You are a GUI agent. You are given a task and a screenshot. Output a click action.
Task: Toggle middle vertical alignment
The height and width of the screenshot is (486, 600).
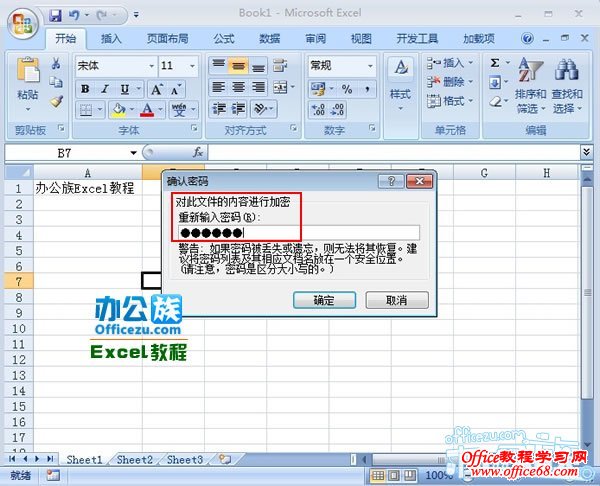(x=238, y=65)
